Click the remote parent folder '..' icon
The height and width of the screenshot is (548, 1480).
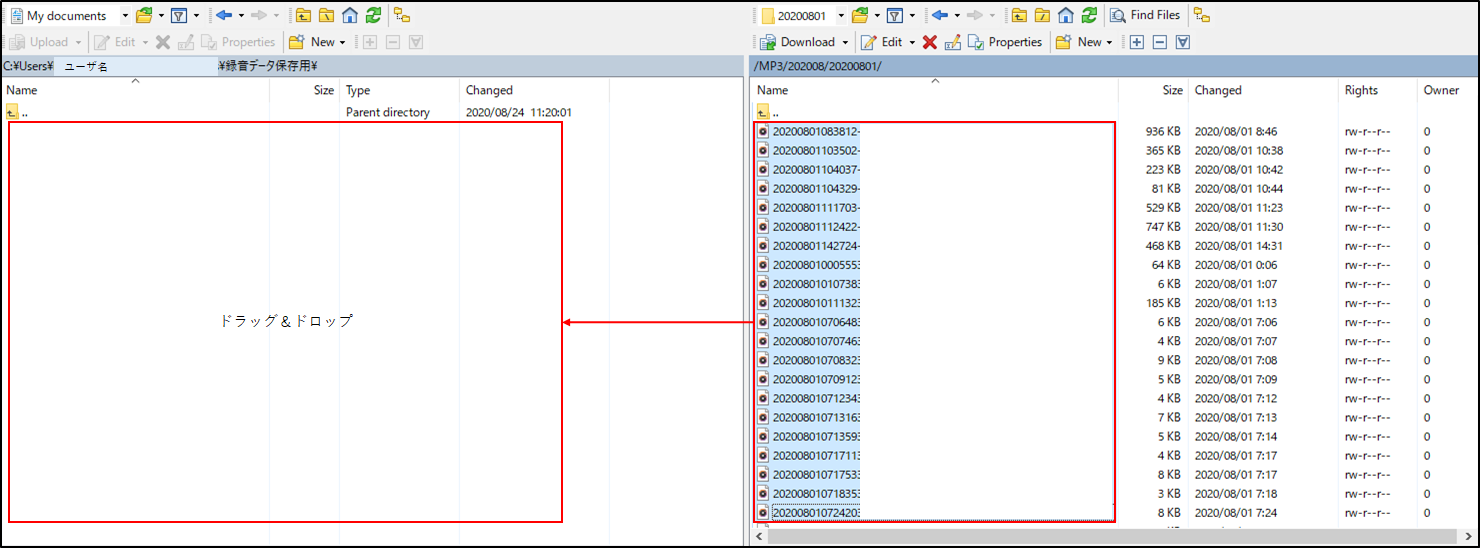[763, 112]
